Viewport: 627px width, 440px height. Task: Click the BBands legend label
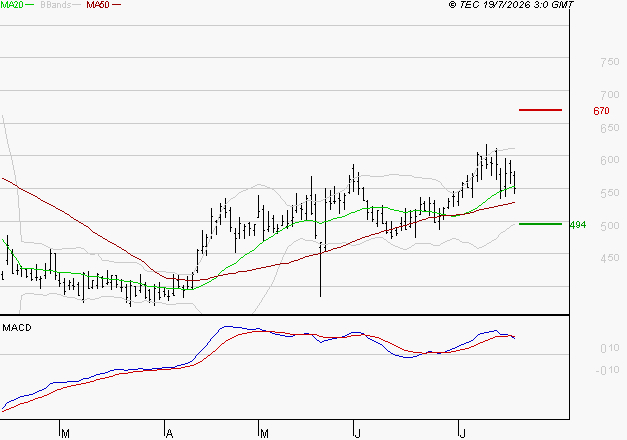(x=56, y=5)
